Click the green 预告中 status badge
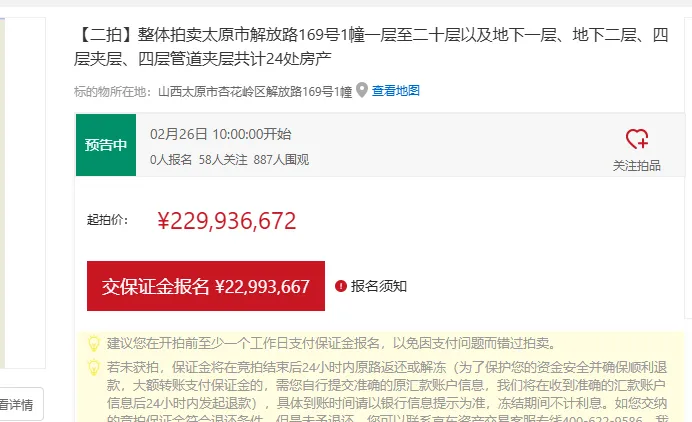Screen dimensions: 692x422 point(106,145)
